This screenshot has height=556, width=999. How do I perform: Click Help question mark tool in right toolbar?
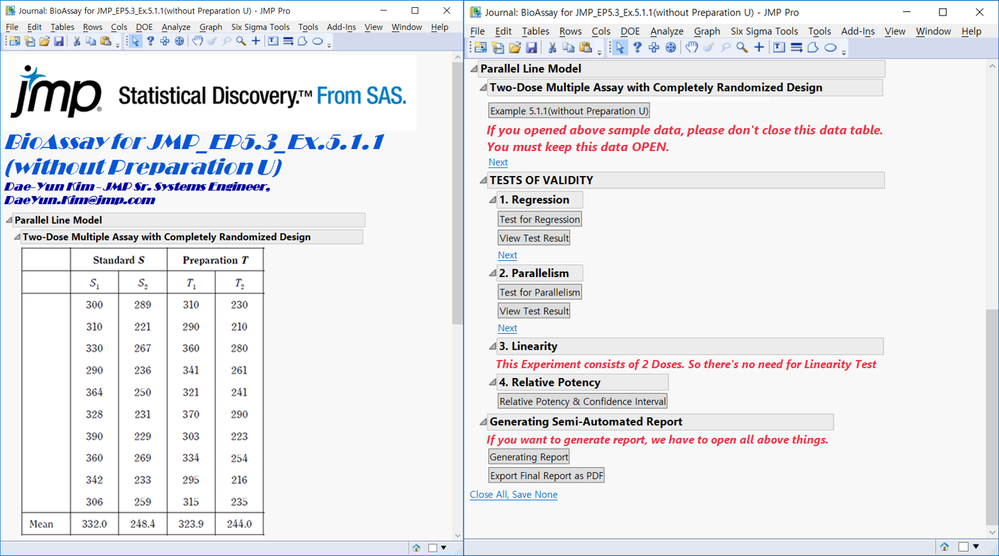pos(637,47)
